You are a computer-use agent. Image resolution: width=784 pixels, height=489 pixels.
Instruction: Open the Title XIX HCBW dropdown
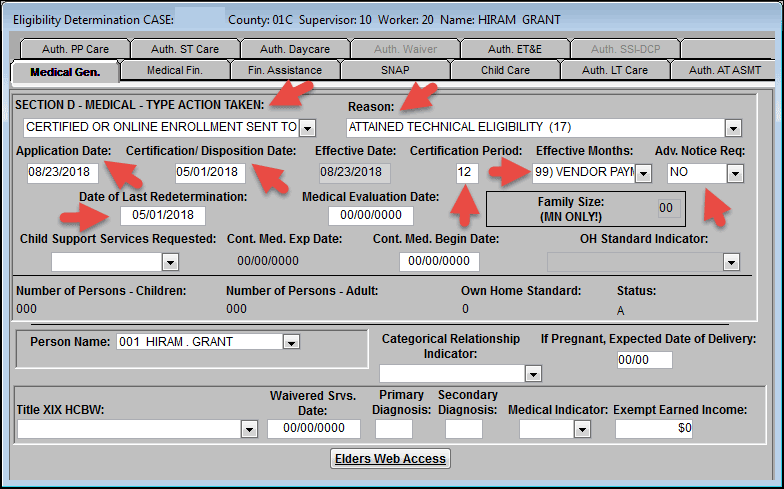249,429
